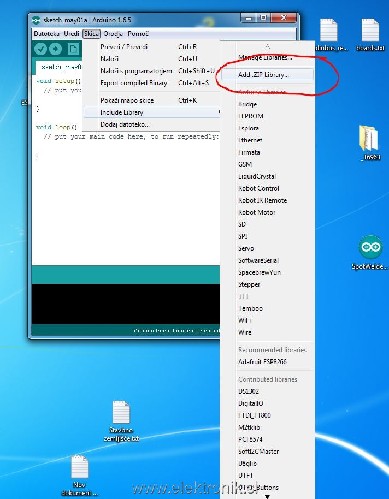Click the New sketch page icon
Viewport: 389px width, 499px height.
pos(74,49)
